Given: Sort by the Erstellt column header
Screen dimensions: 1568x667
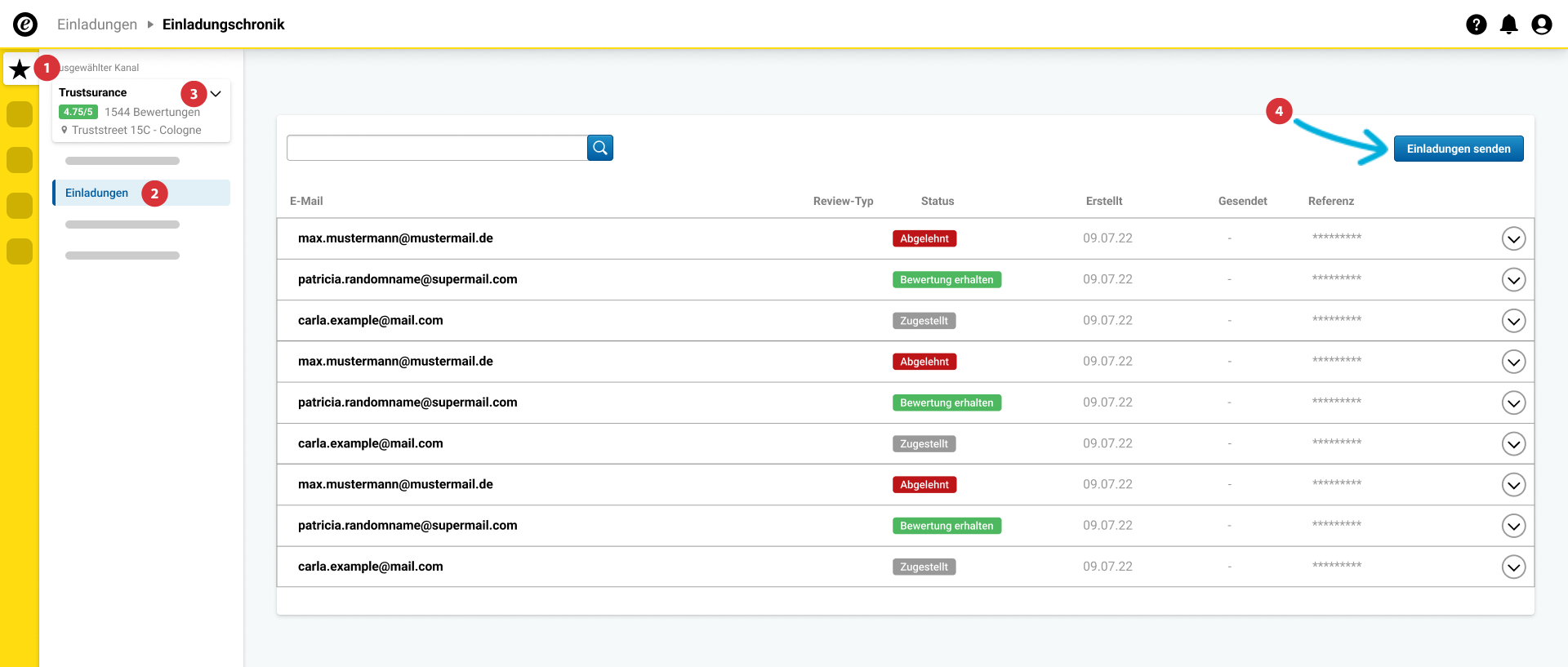Looking at the screenshot, I should coord(1104,201).
